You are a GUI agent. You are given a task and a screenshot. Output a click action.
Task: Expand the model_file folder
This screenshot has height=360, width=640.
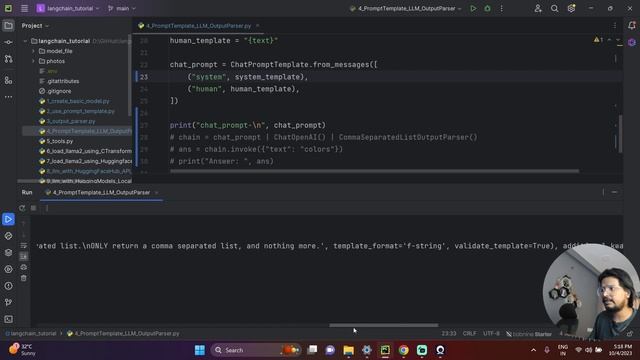[x=33, y=51]
